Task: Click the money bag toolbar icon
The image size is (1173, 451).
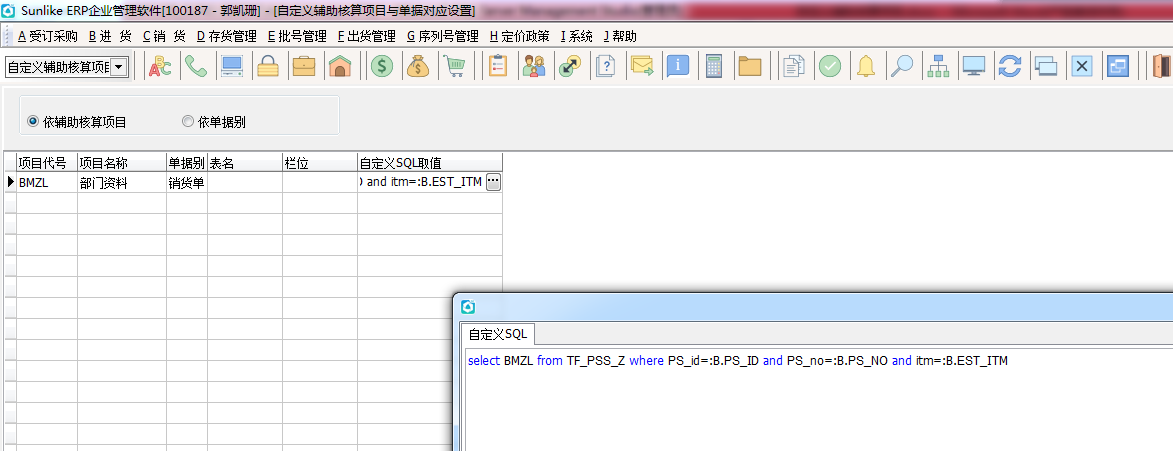Action: tap(418, 67)
